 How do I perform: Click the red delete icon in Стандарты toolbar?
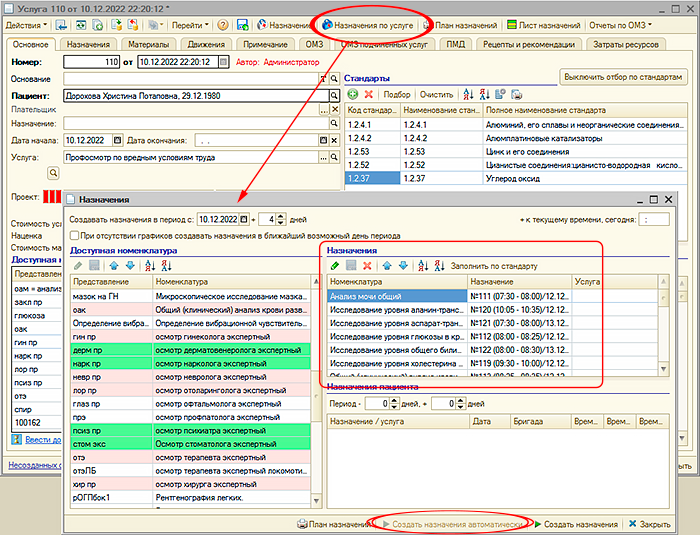369,93
